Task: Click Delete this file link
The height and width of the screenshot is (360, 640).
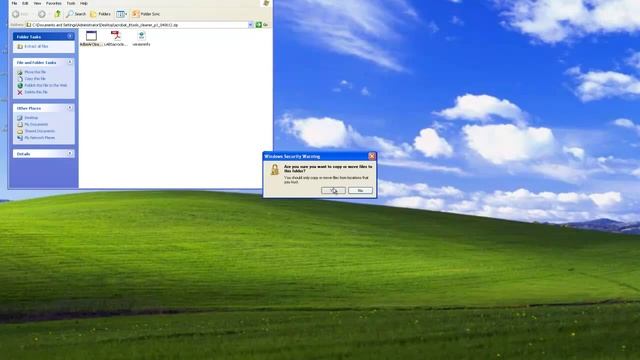Action: click(36, 92)
